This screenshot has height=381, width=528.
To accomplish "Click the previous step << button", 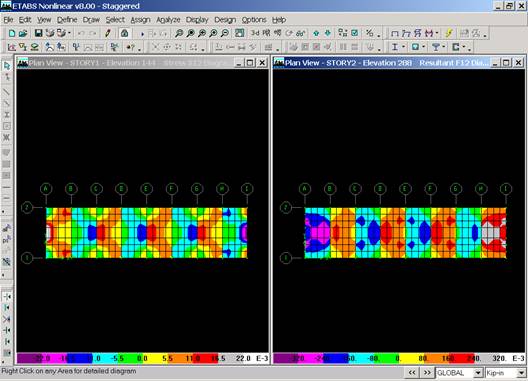I will point(412,373).
